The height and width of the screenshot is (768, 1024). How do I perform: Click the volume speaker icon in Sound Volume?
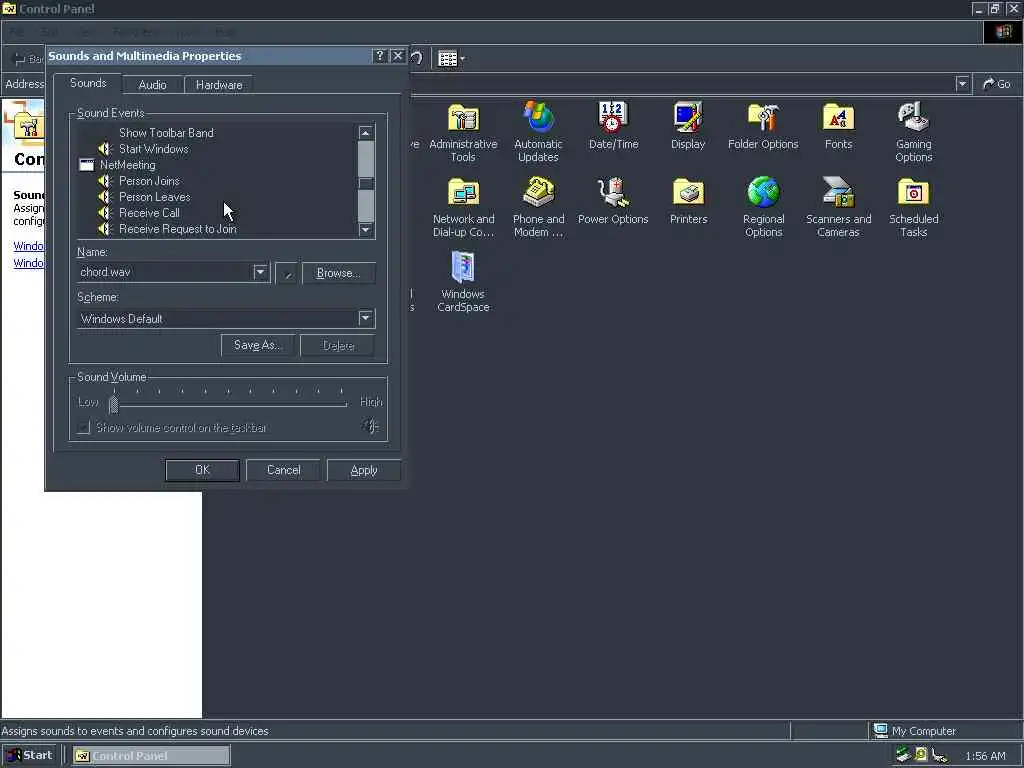[x=371, y=426]
